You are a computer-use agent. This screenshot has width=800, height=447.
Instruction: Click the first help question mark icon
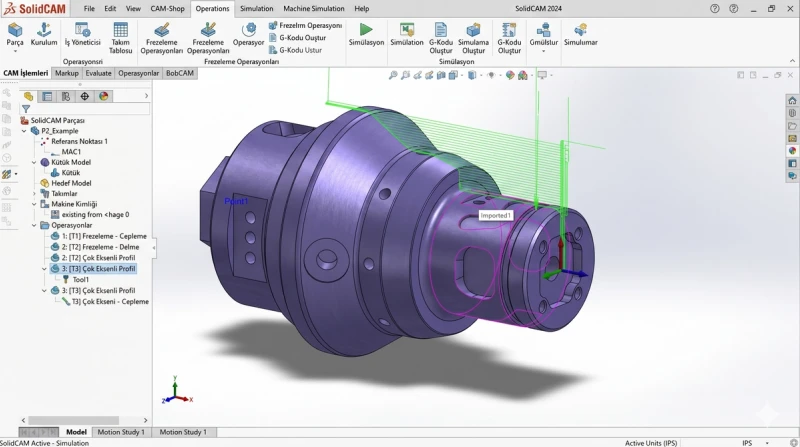(x=715, y=9)
